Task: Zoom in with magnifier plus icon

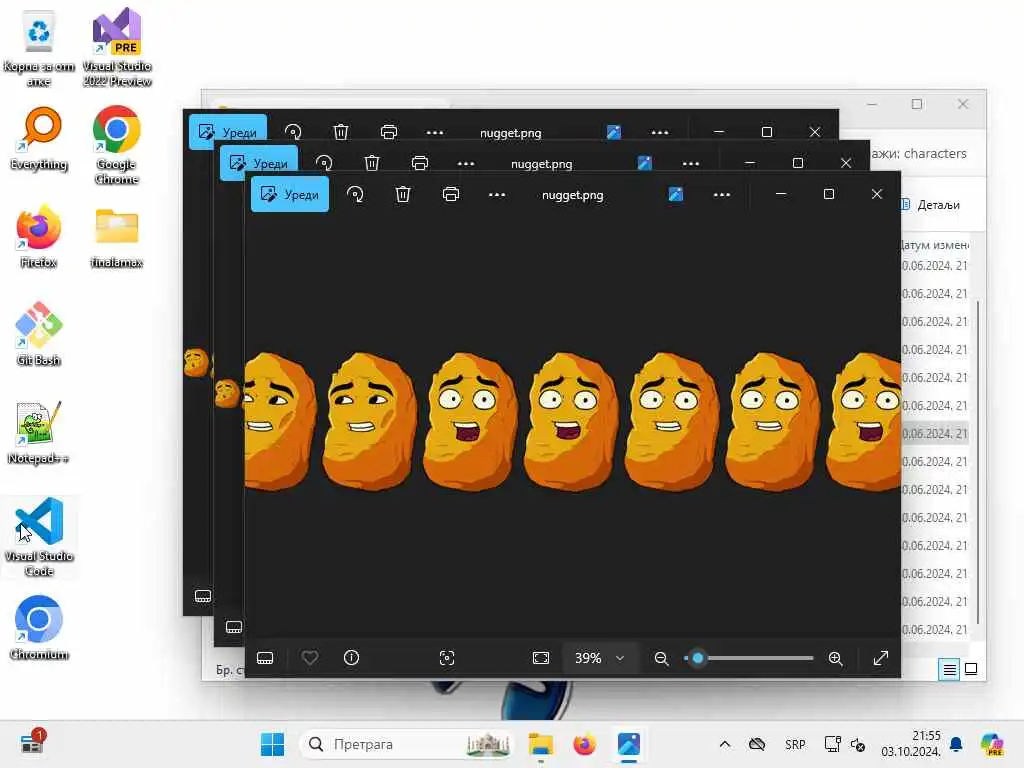Action: (835, 658)
